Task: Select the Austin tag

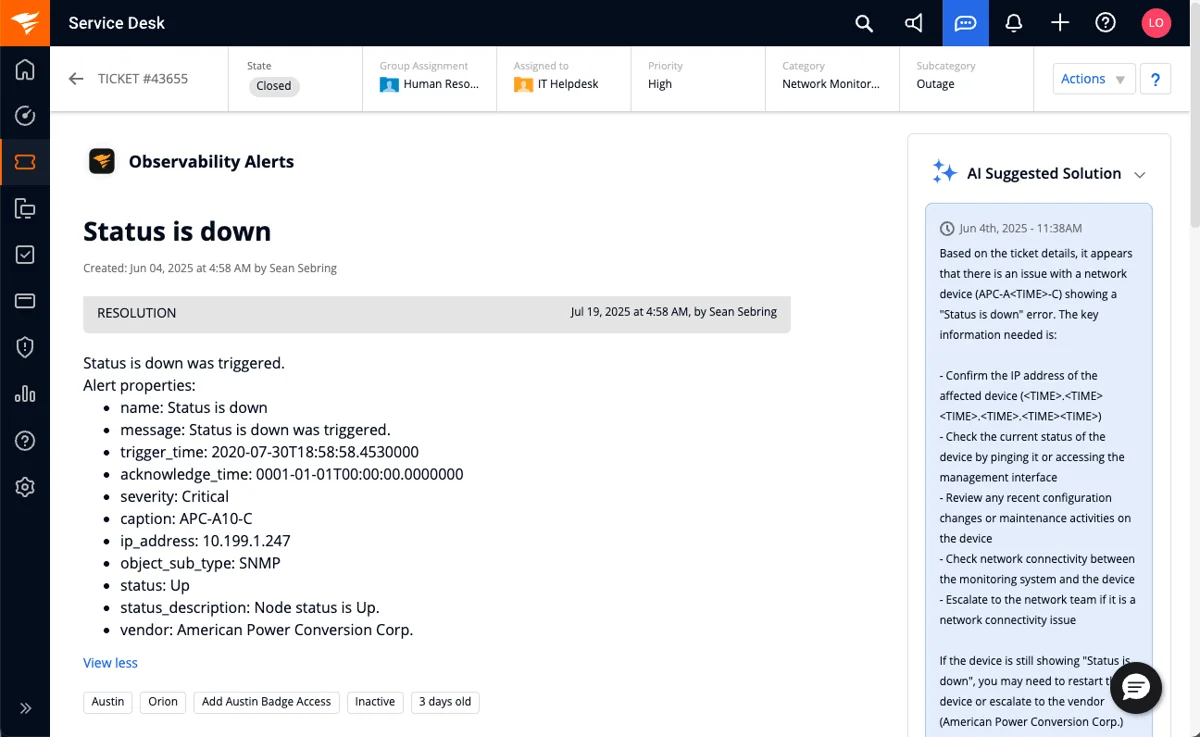Action: [x=108, y=702]
